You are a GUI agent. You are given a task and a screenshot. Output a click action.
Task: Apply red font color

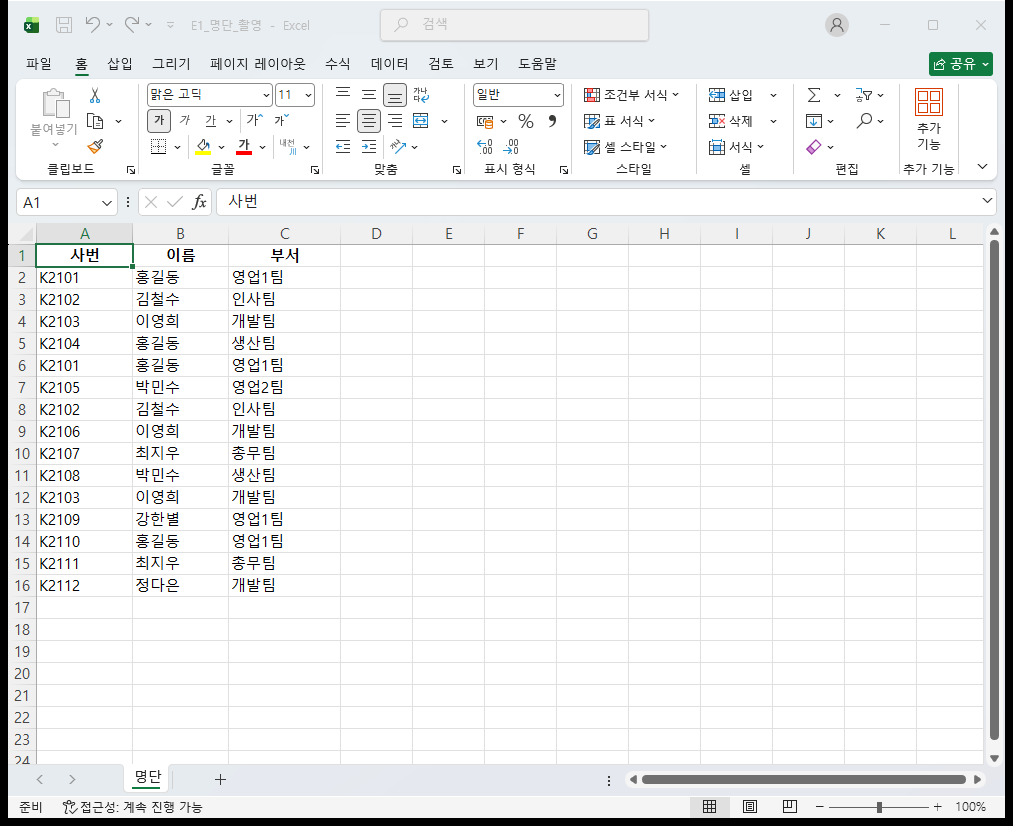pos(244,147)
